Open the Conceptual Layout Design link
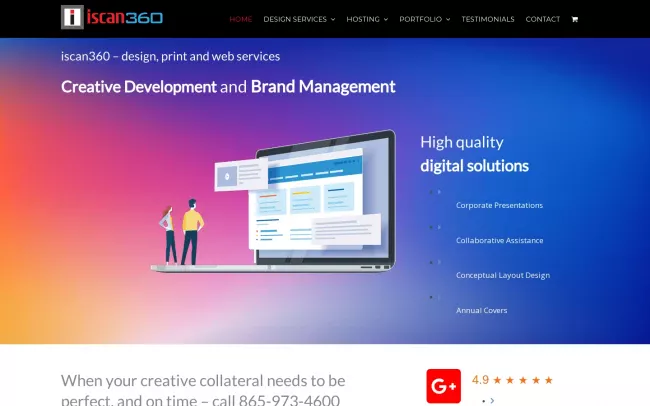Screen dimensions: 650x406 point(502,275)
